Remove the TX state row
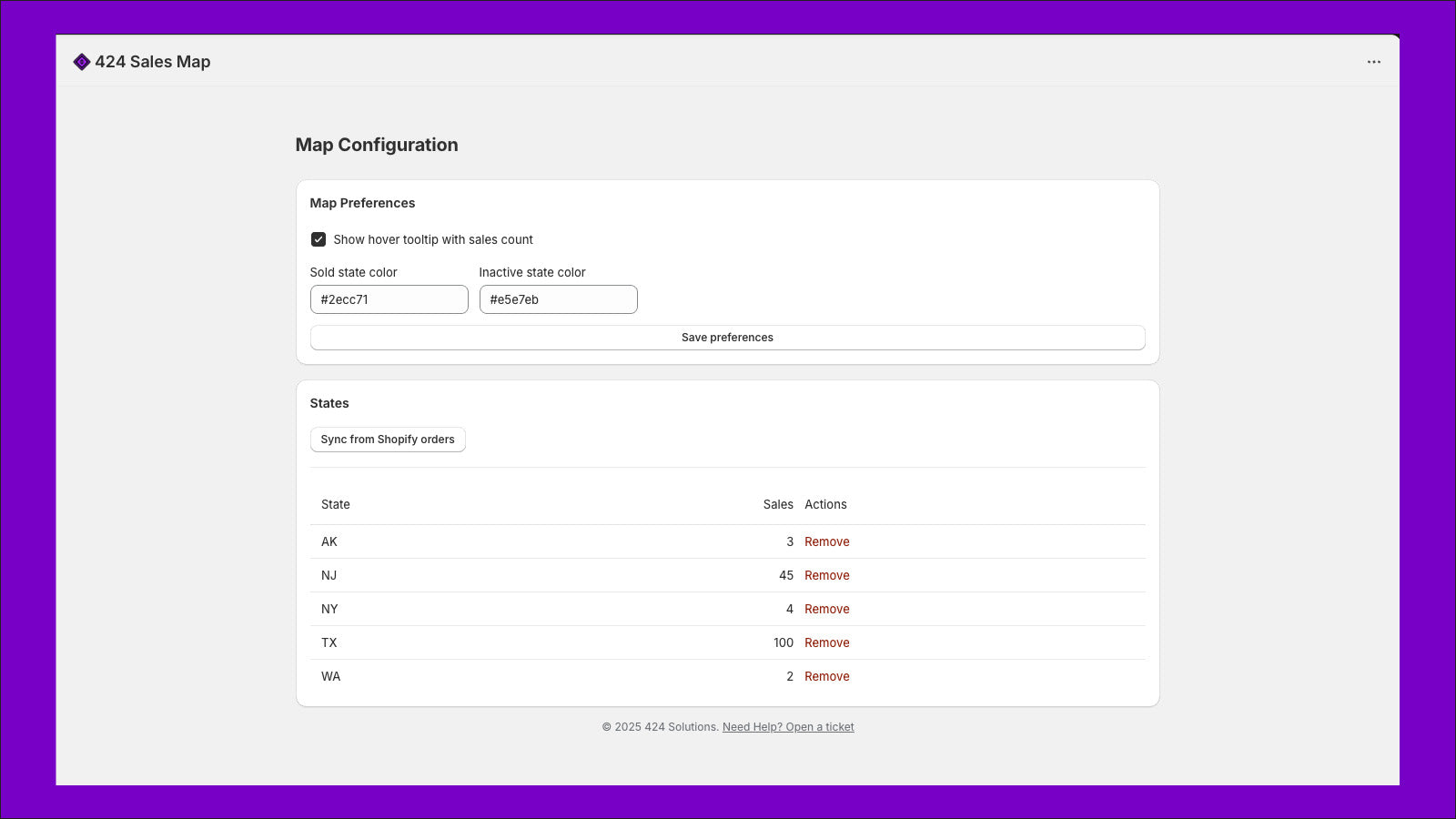 (826, 642)
